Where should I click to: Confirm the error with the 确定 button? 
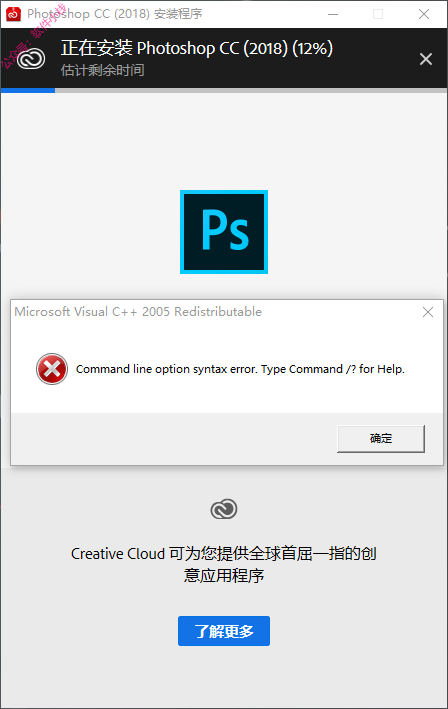pos(381,439)
